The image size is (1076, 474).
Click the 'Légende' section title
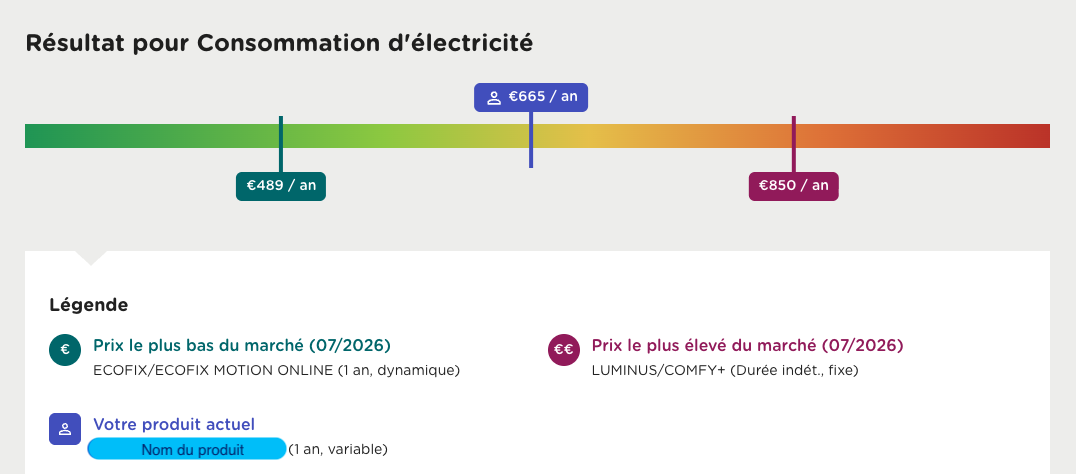tap(89, 305)
